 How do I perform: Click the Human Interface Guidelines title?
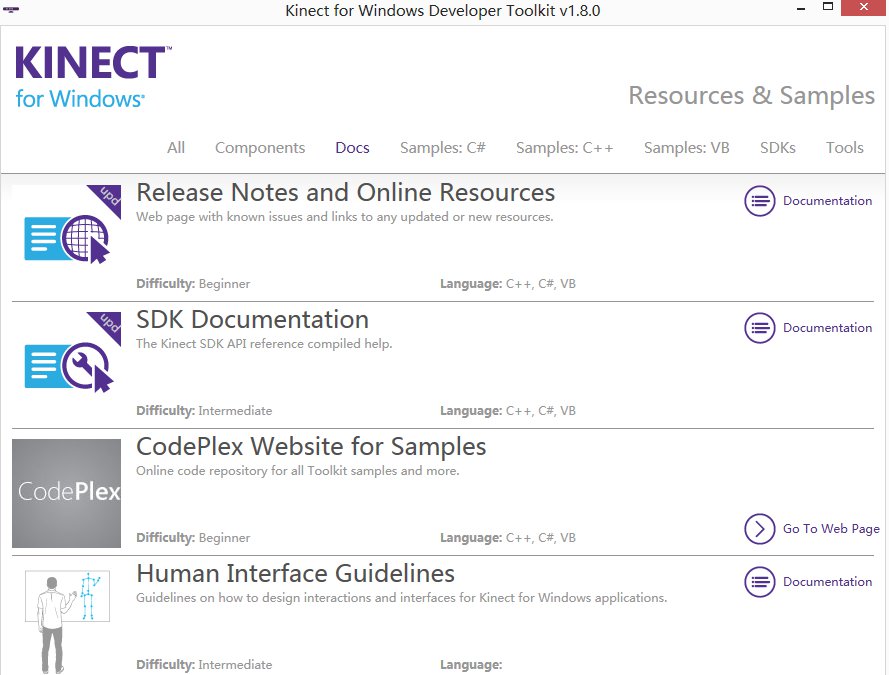click(295, 574)
